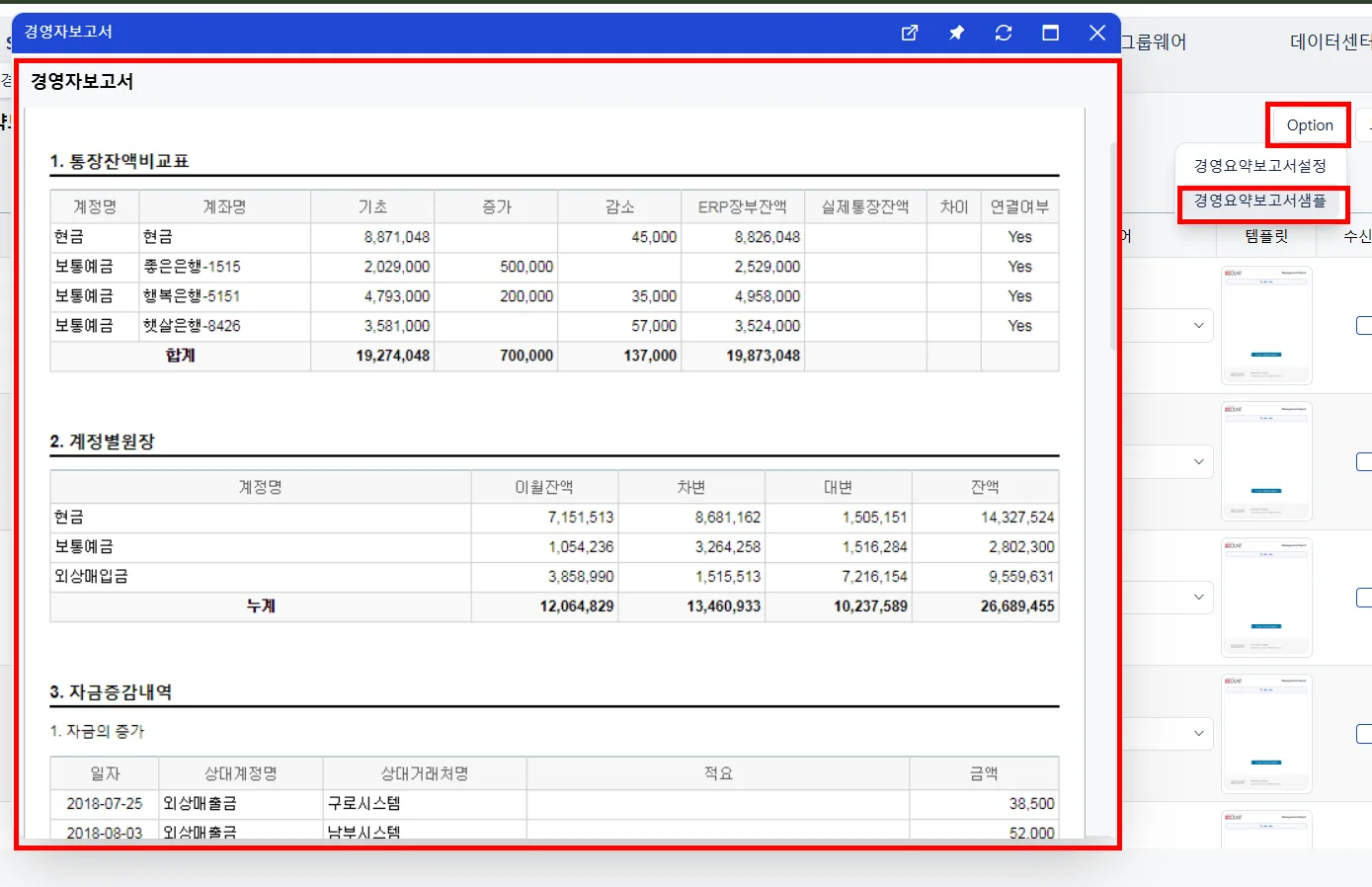Click the 잔액 column header
The width and height of the screenshot is (1372, 887).
985,487
